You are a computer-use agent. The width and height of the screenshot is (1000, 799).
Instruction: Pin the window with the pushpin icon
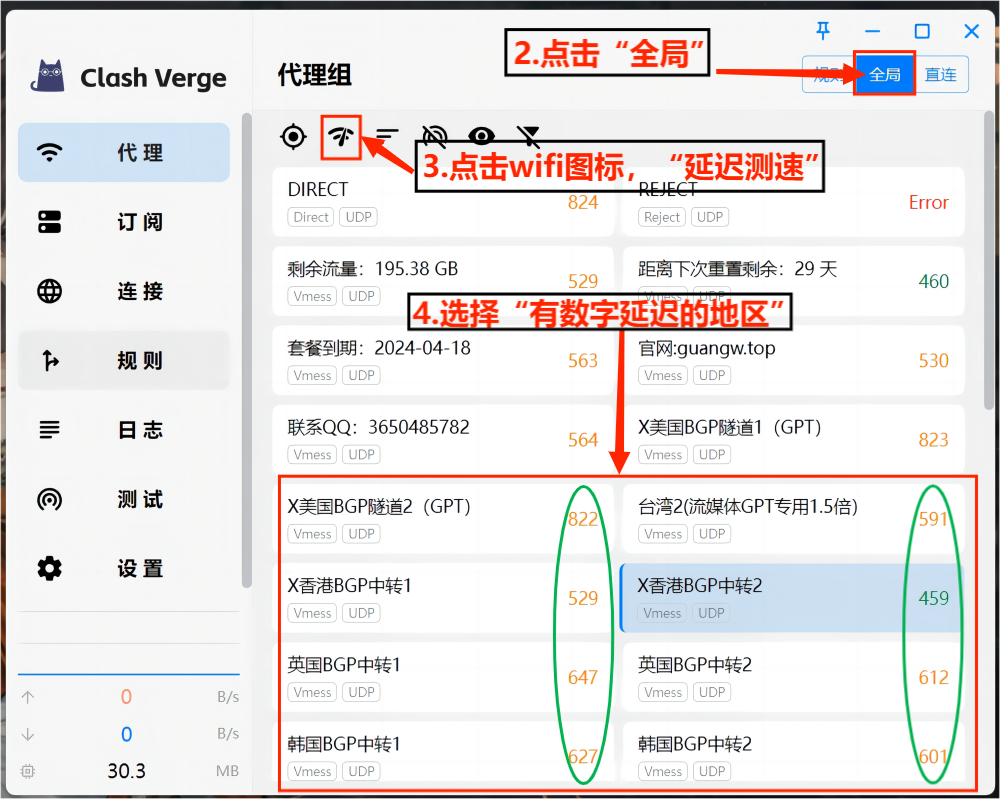pos(823,31)
